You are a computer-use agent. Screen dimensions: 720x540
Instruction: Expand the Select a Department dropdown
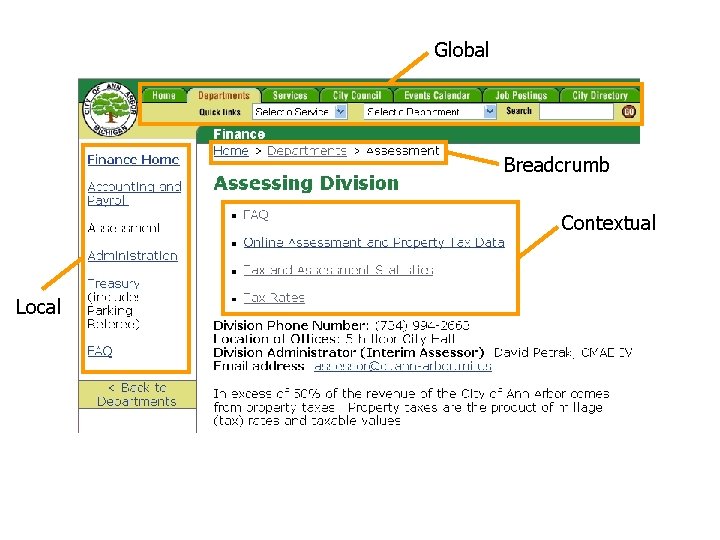(x=430, y=112)
